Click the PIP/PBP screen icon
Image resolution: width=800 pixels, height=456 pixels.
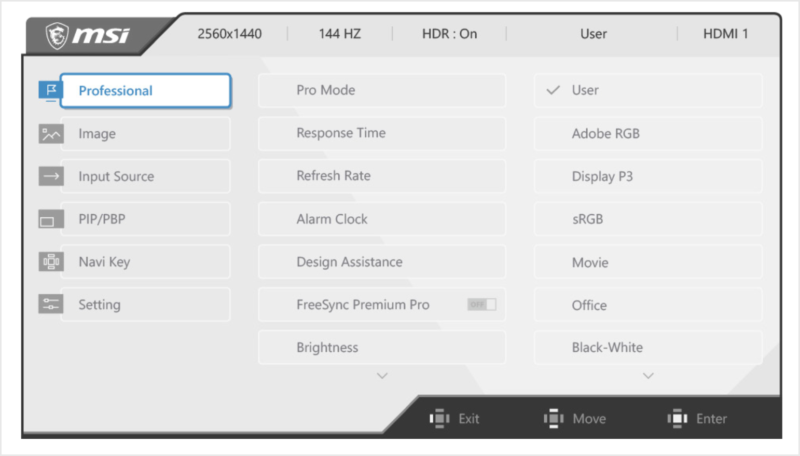click(x=51, y=219)
